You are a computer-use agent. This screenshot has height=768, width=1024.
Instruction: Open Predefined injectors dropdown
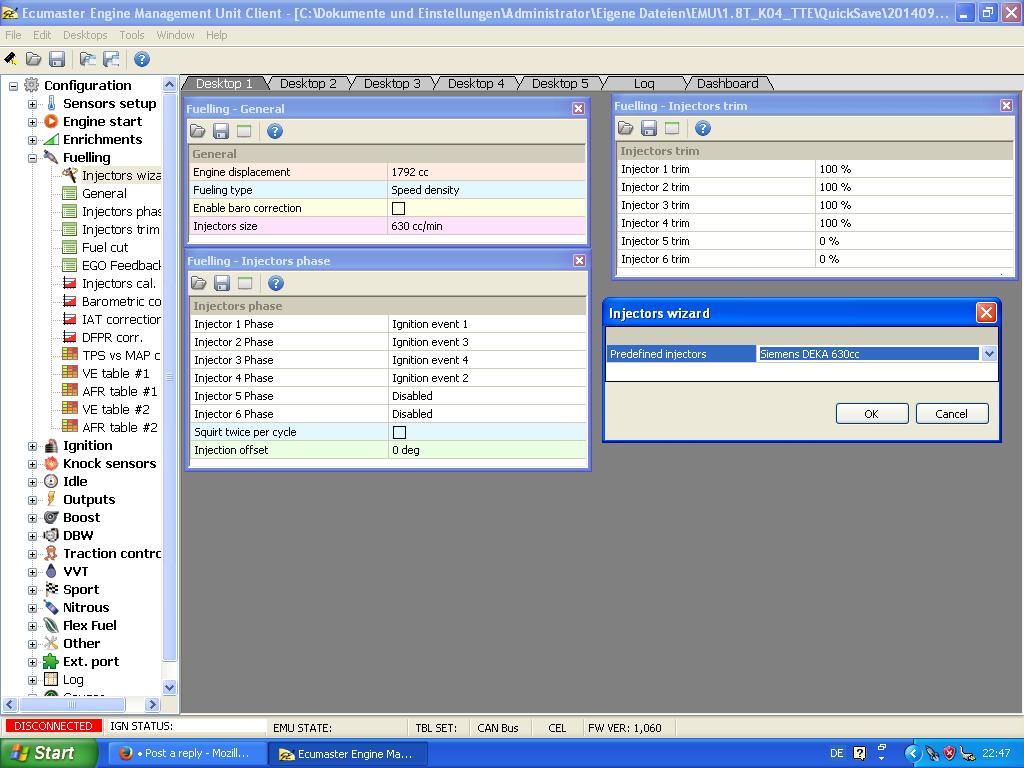[988, 354]
